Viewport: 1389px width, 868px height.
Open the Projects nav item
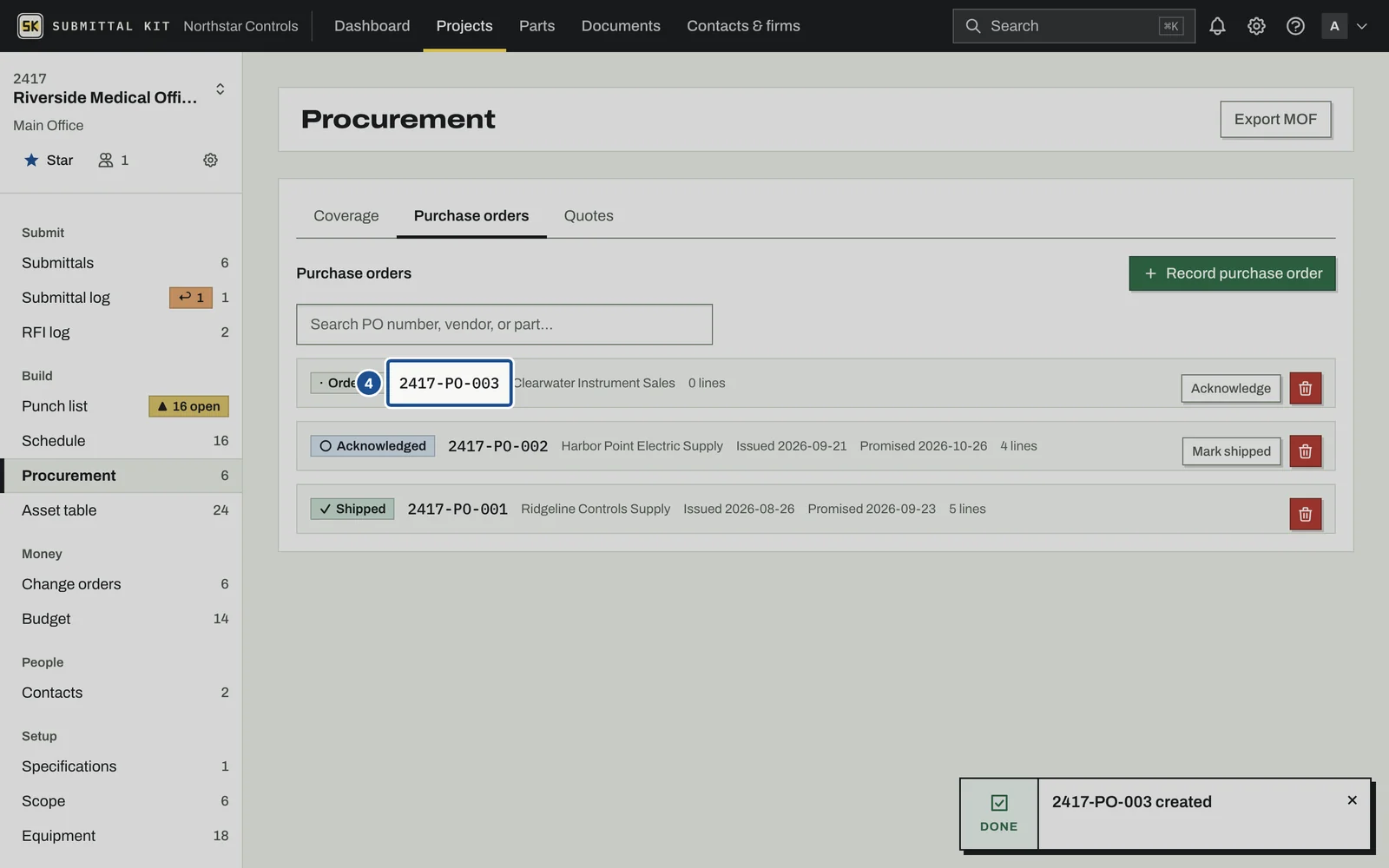tap(464, 26)
